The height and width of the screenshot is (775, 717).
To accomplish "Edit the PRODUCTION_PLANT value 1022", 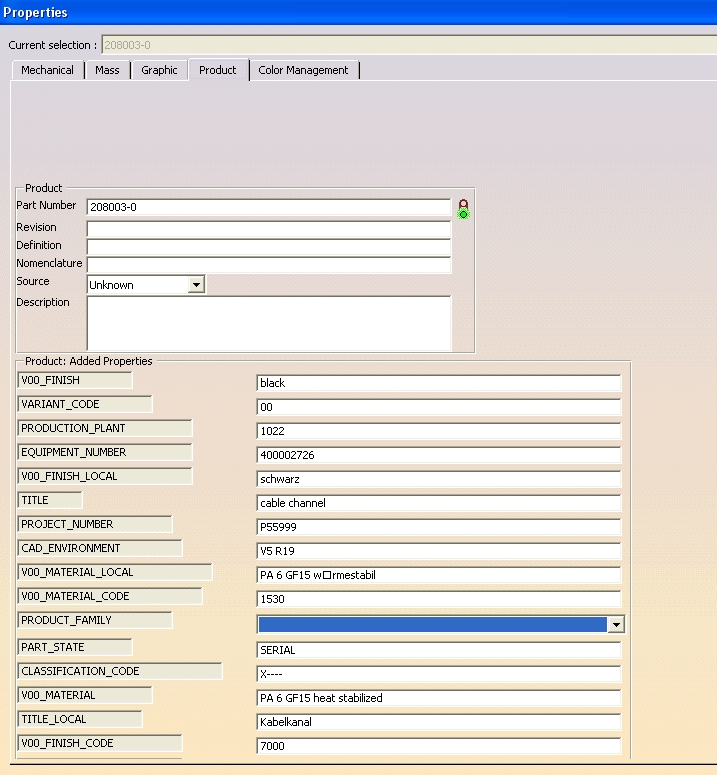I will tap(439, 431).
